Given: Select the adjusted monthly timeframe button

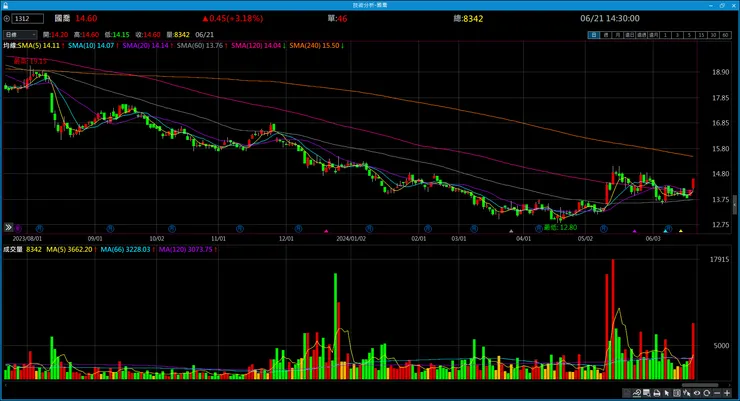Looking at the screenshot, I should pyautogui.click(x=654, y=35).
